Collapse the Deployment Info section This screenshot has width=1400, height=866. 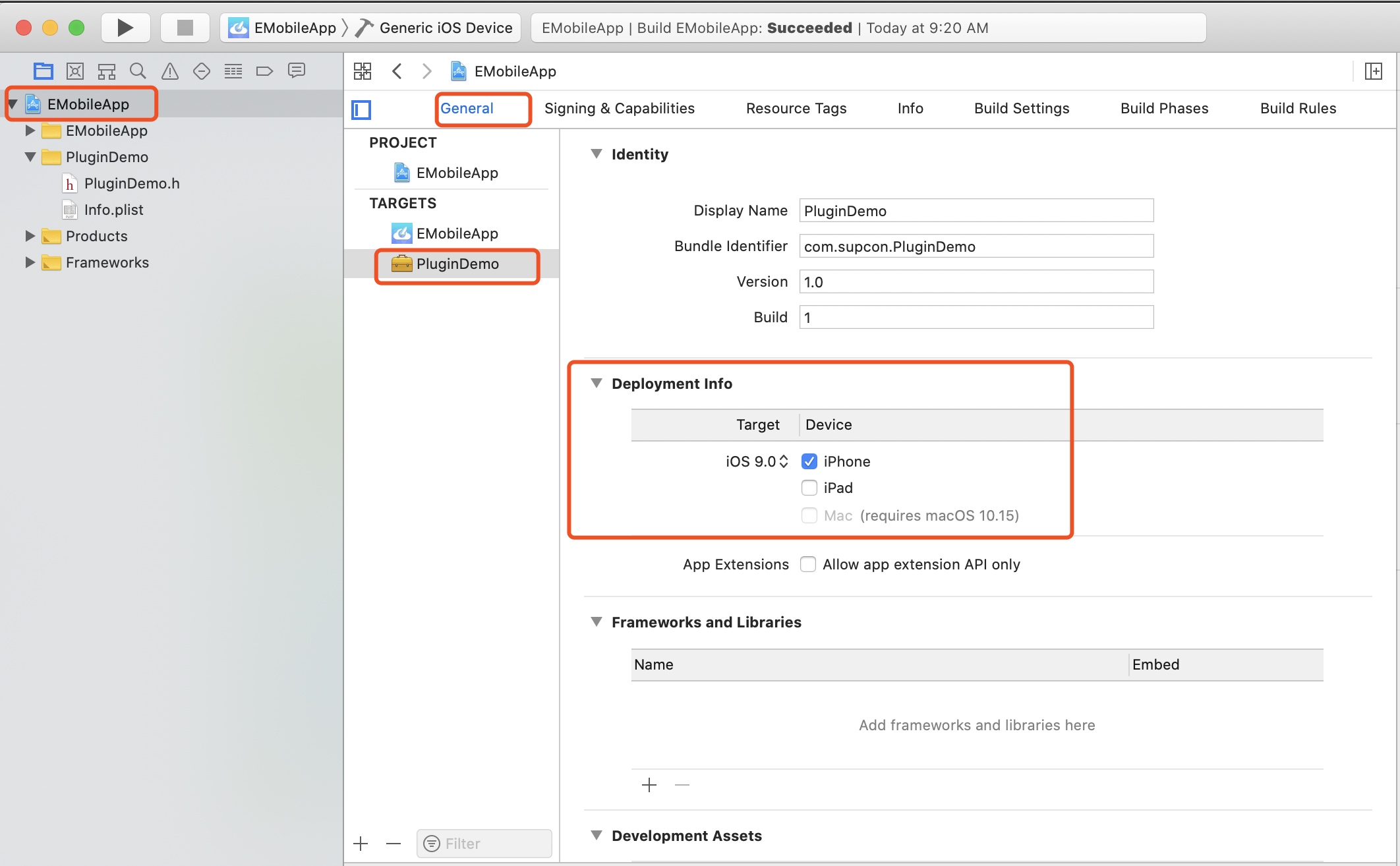coord(597,384)
